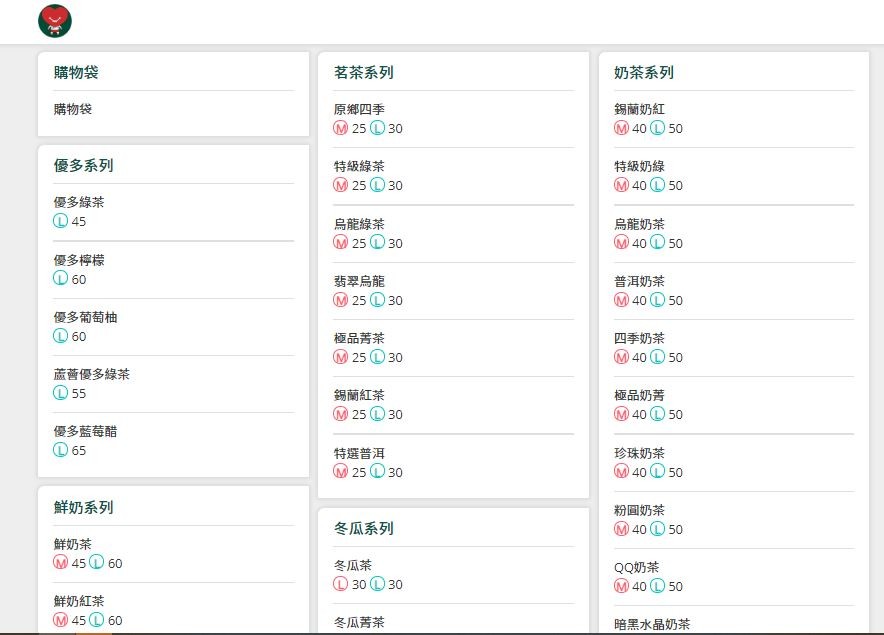Click the 鮮奶系列 category heading

click(84, 507)
